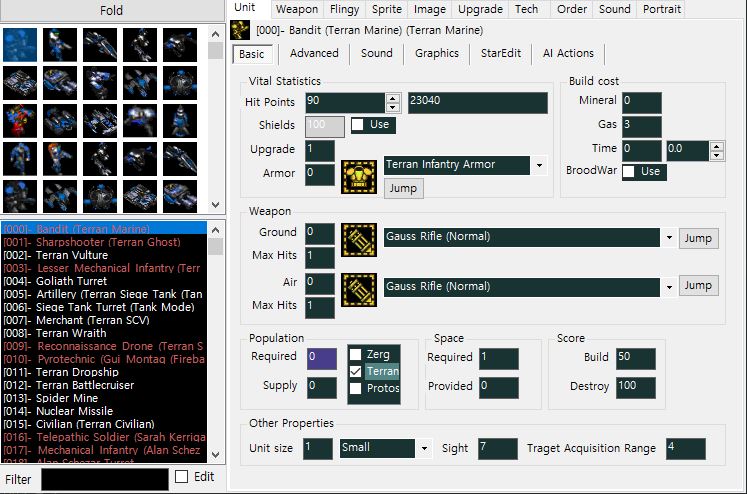Enable the BroodWar Use checkbox

[x=629, y=171]
